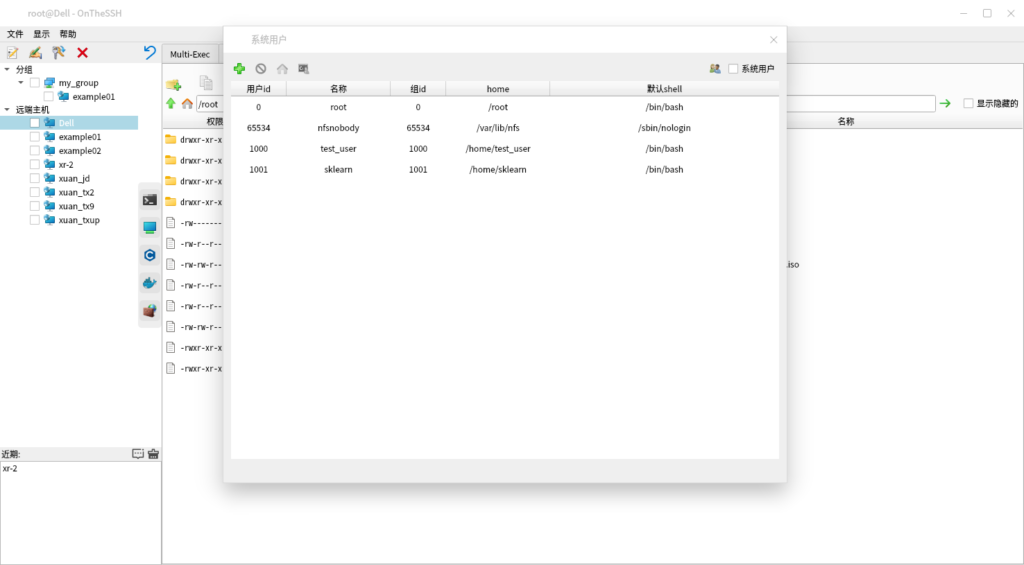Close the 系统用户 dialog
Screen dimensions: 1024x565
[x=773, y=40]
